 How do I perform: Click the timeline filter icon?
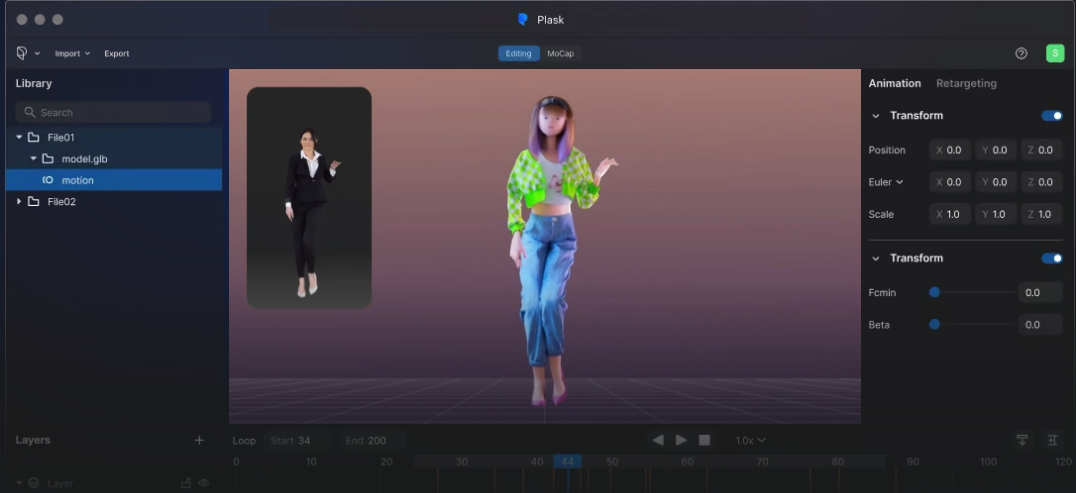click(x=1022, y=440)
